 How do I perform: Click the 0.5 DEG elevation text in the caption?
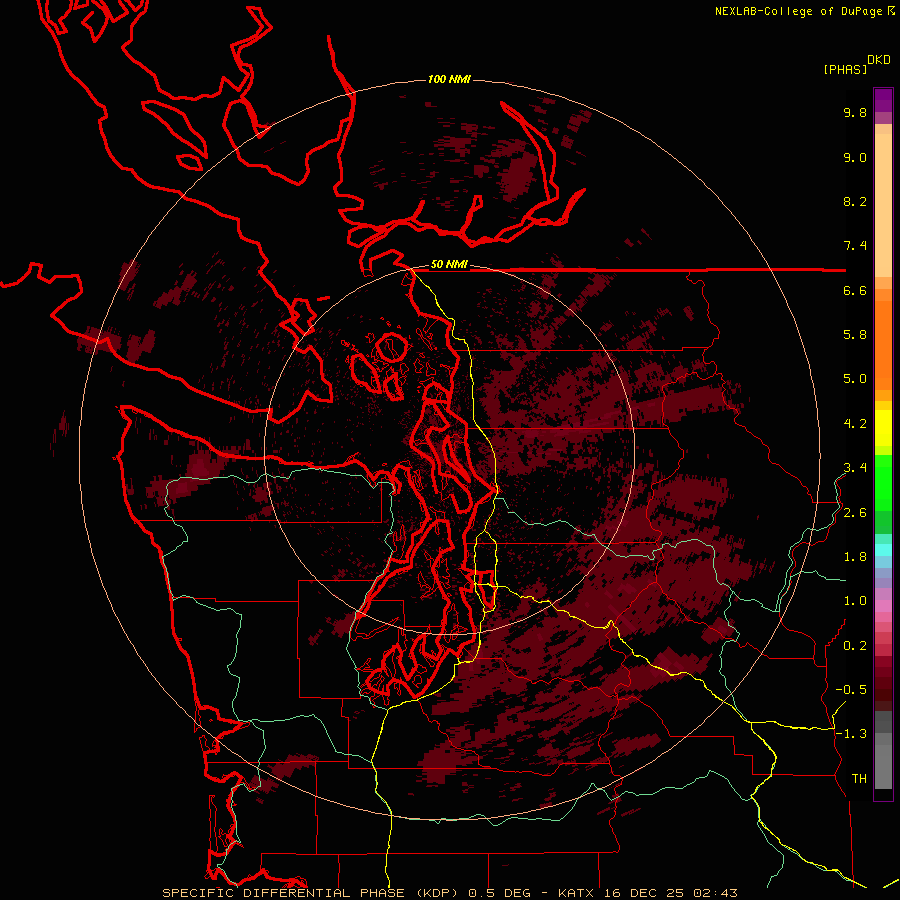pos(501,893)
